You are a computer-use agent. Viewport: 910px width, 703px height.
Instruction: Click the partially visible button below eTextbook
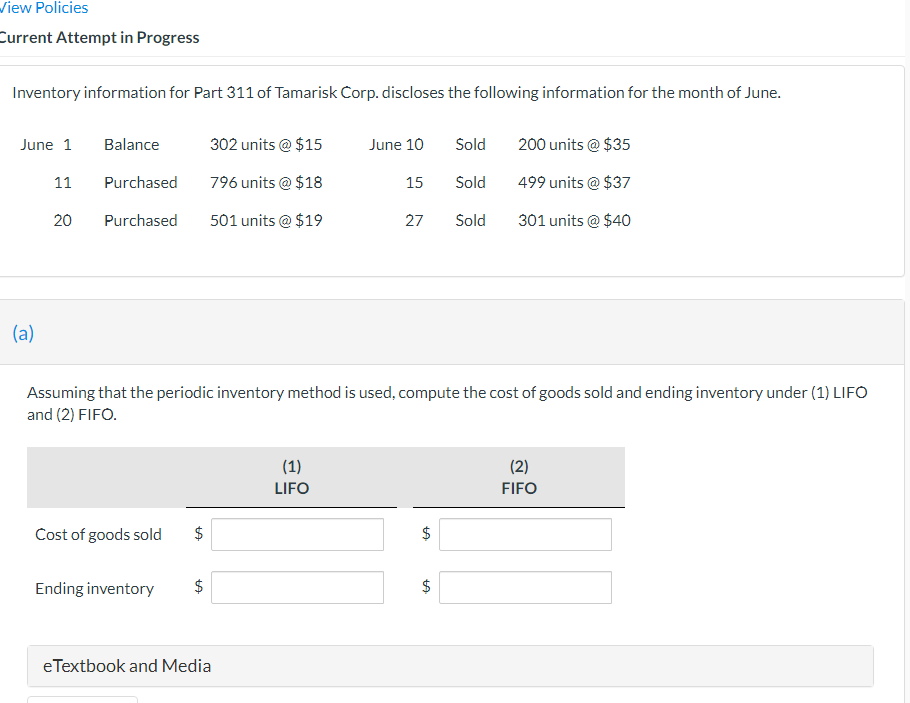82,700
